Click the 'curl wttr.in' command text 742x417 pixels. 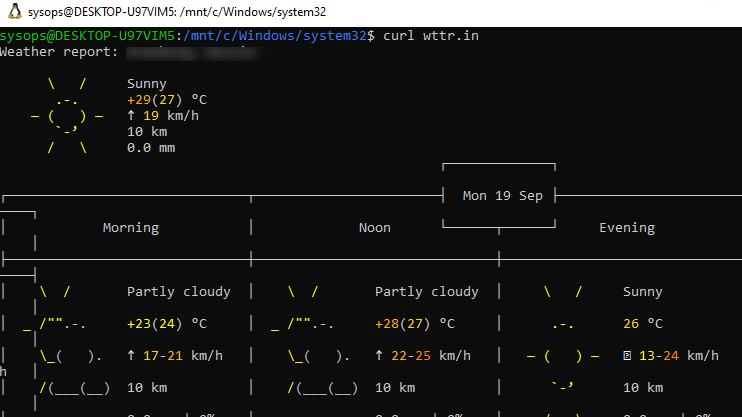click(431, 36)
